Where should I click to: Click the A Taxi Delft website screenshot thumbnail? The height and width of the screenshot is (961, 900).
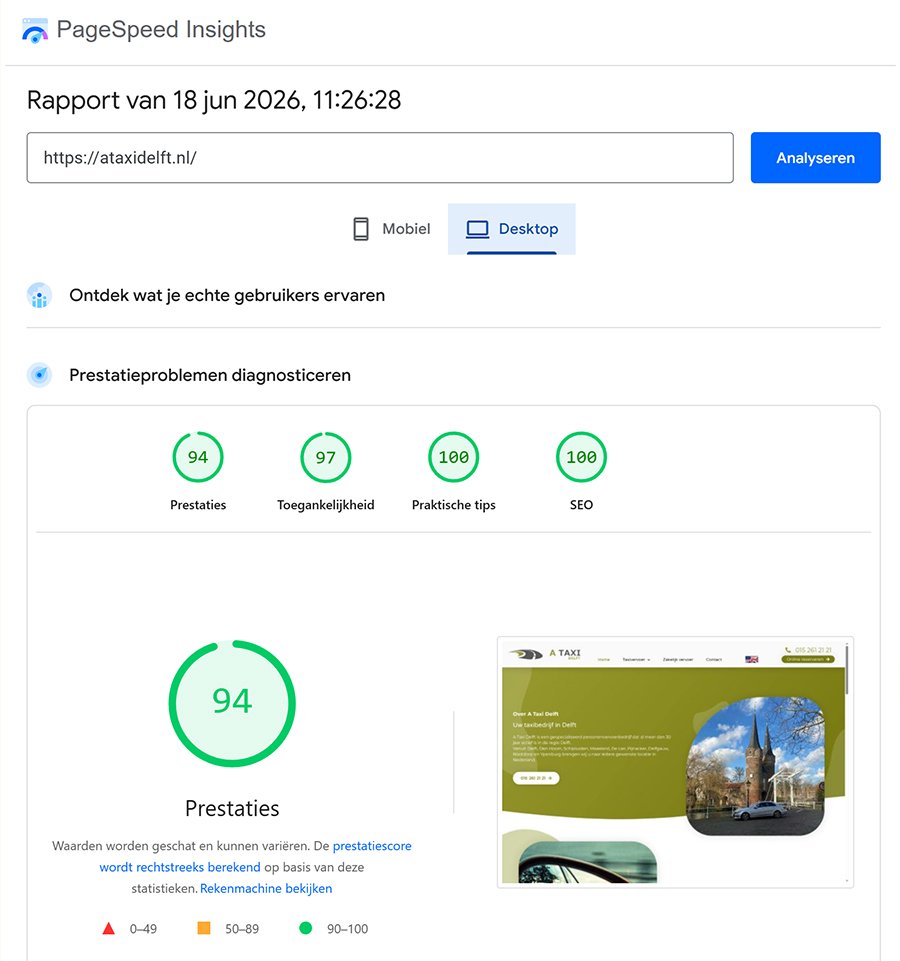point(675,762)
